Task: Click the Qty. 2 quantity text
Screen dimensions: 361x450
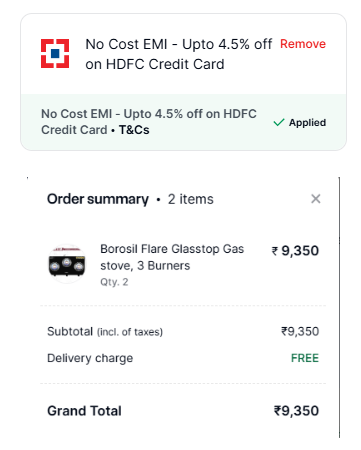Action: coord(114,282)
